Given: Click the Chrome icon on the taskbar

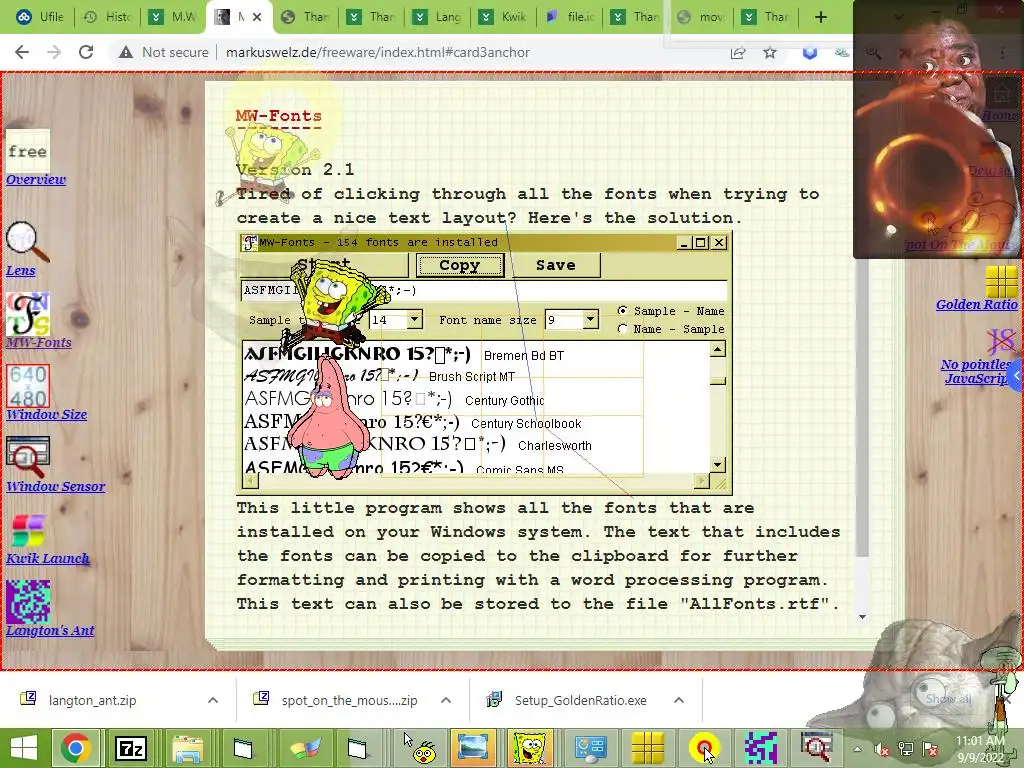Looking at the screenshot, I should tap(76, 748).
